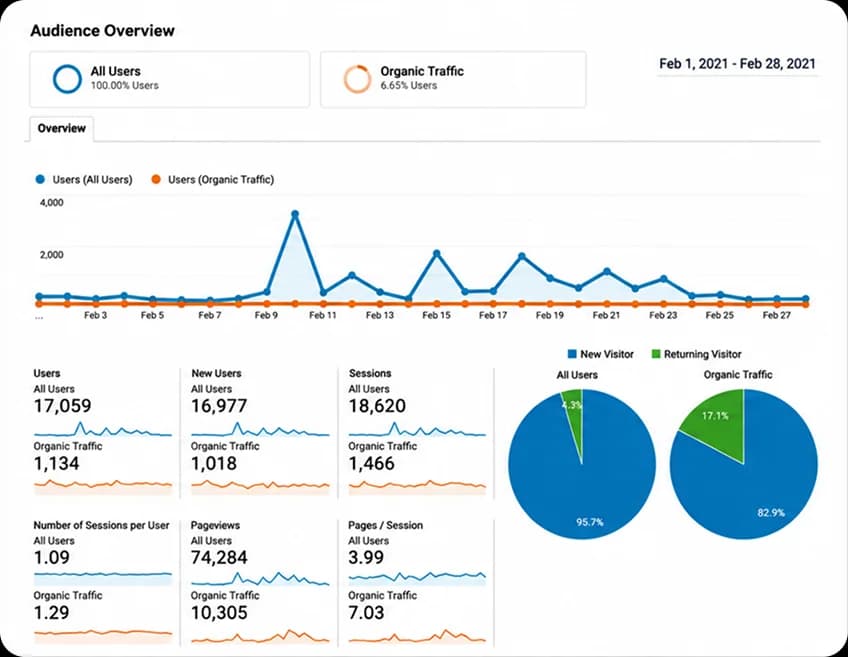Click the Pageviews metric title
This screenshot has height=657, width=848.
pos(215,526)
